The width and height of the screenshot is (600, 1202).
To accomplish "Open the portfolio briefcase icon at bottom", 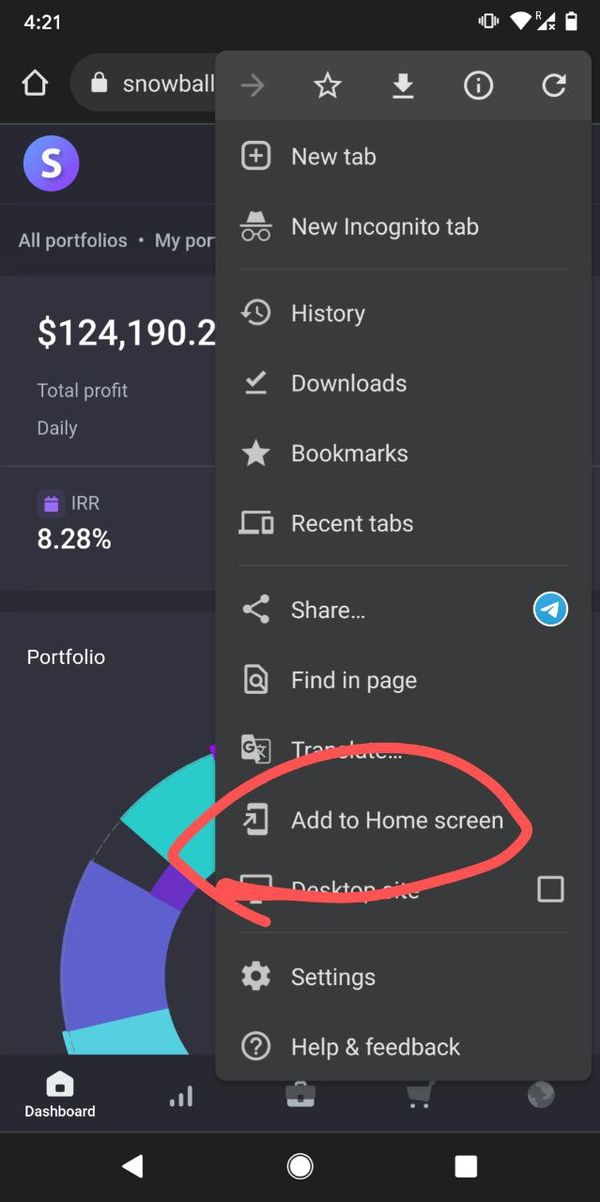I will [x=300, y=1095].
